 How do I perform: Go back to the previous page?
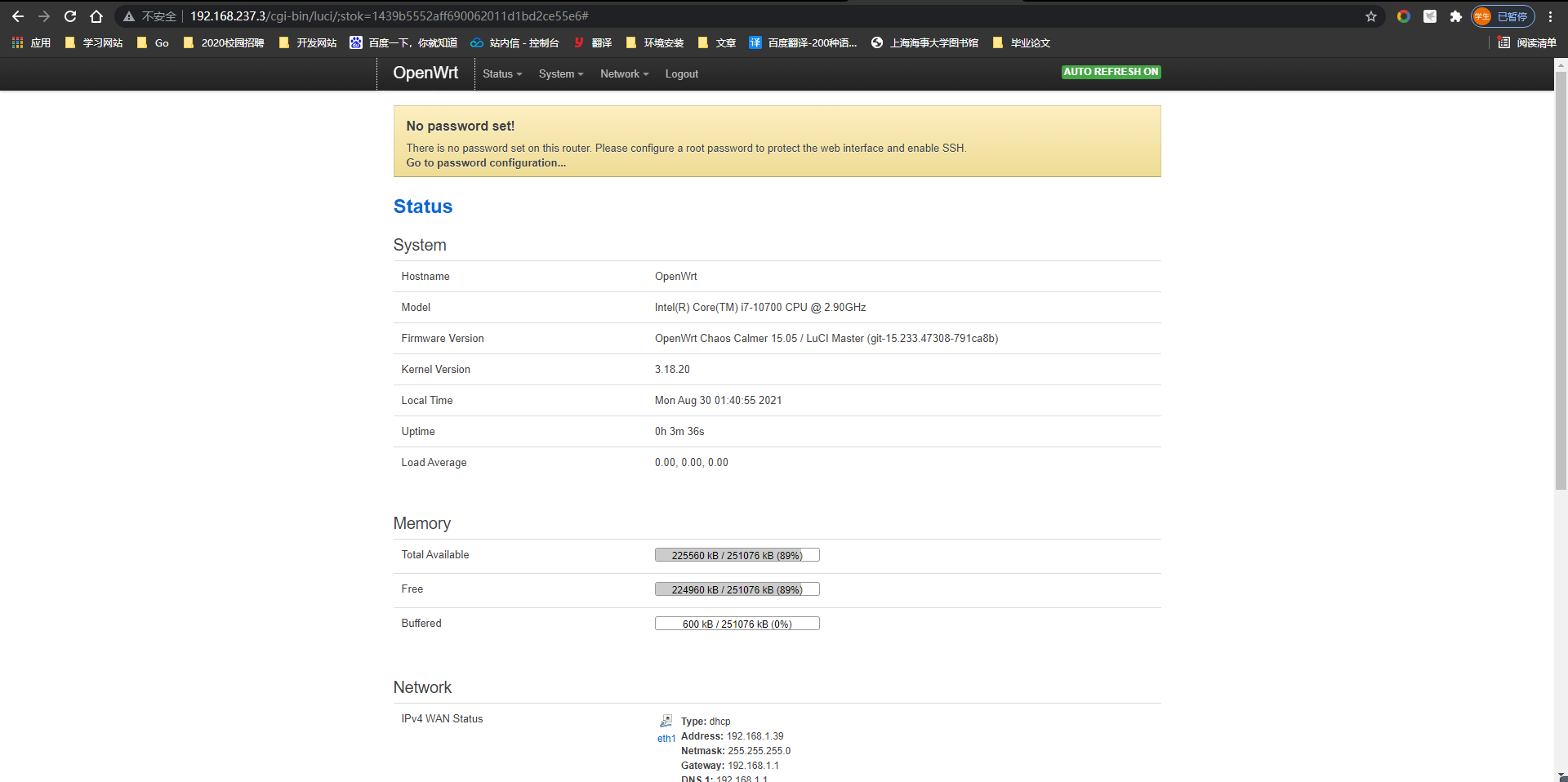pos(18,16)
